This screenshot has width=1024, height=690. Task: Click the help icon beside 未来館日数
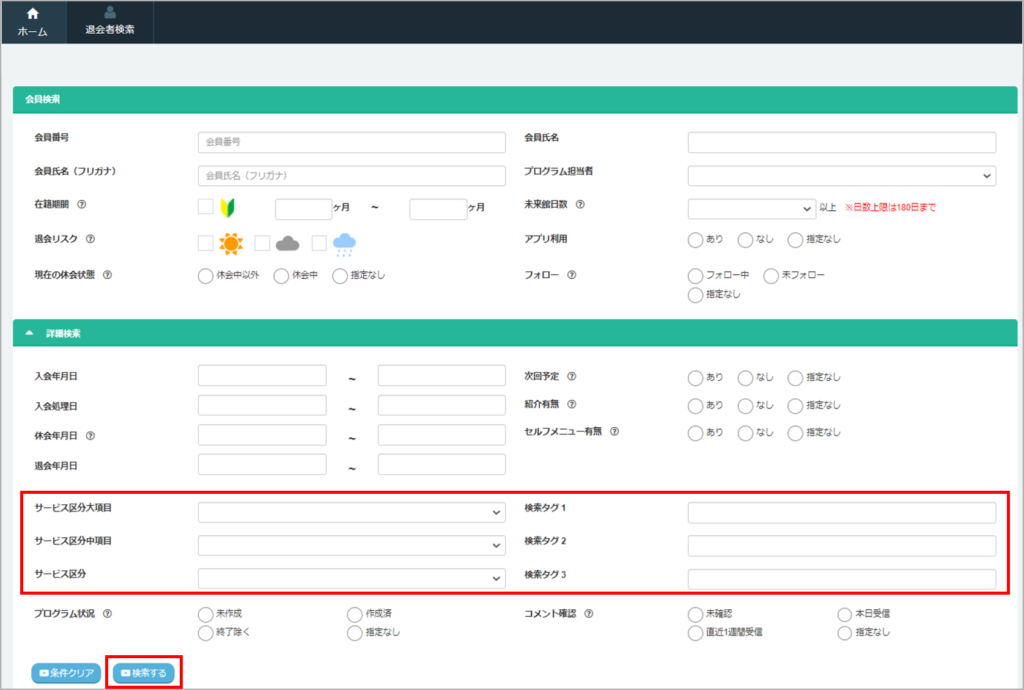[x=580, y=205]
